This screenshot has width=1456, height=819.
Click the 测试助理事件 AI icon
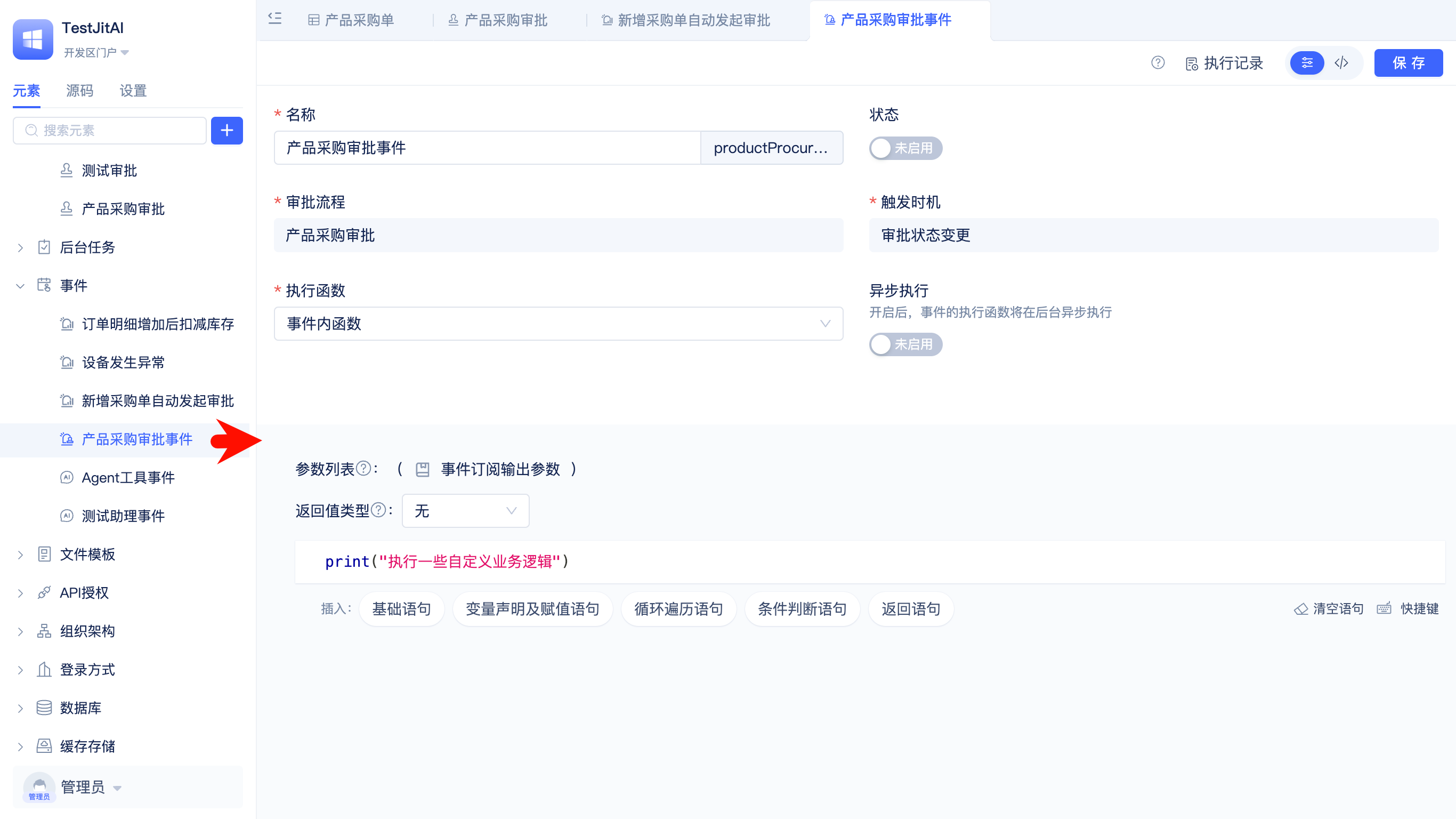tap(67, 516)
